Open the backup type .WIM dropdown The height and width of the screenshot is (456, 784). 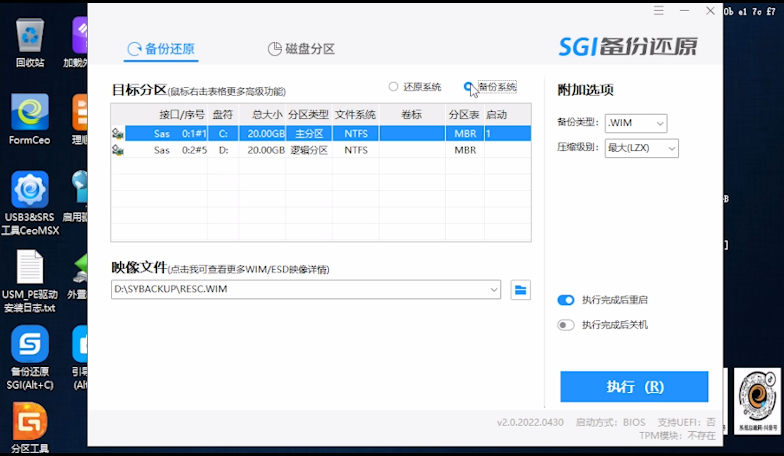tap(636, 123)
